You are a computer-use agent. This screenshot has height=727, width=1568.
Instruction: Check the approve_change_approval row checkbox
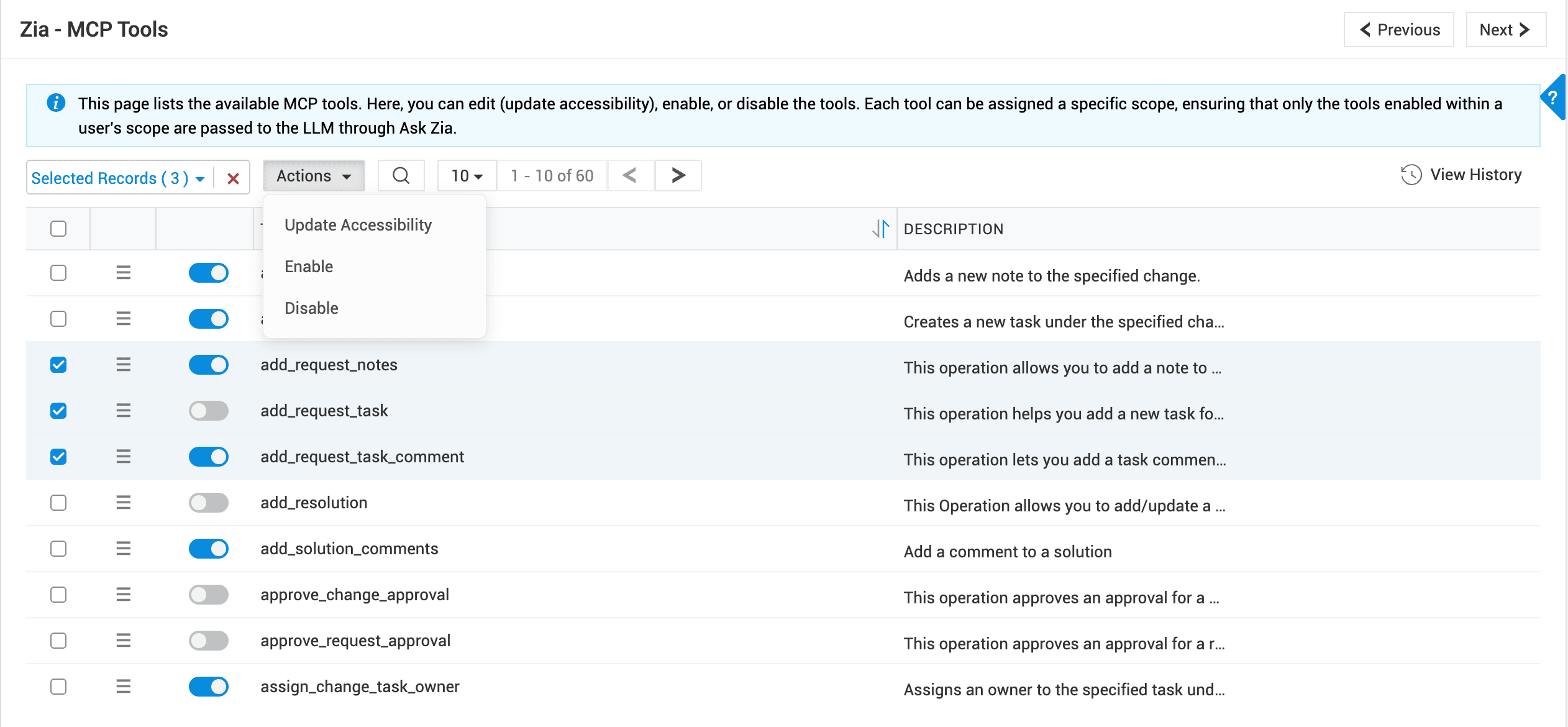click(x=58, y=595)
